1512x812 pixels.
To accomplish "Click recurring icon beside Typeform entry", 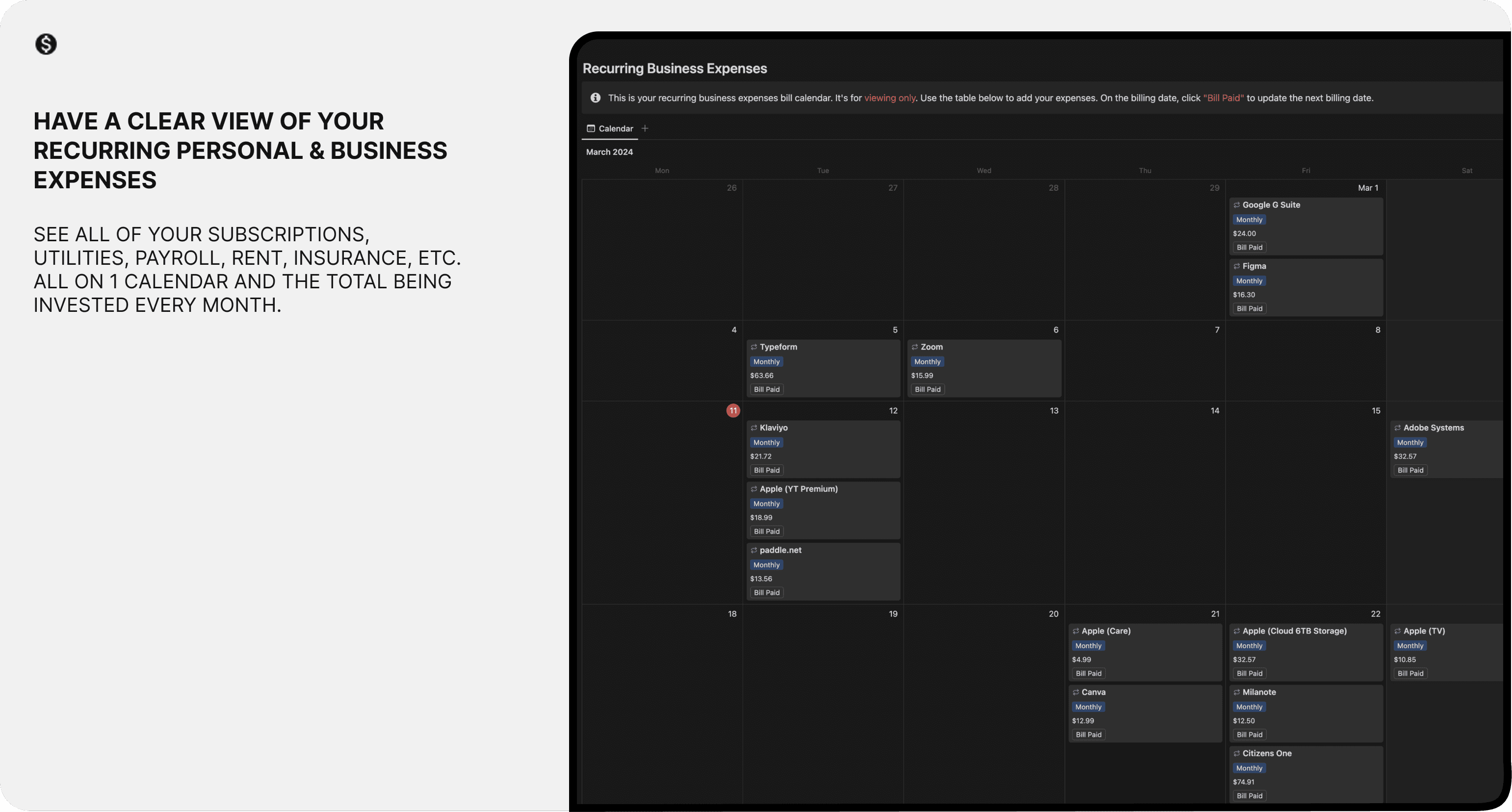I will [754, 347].
